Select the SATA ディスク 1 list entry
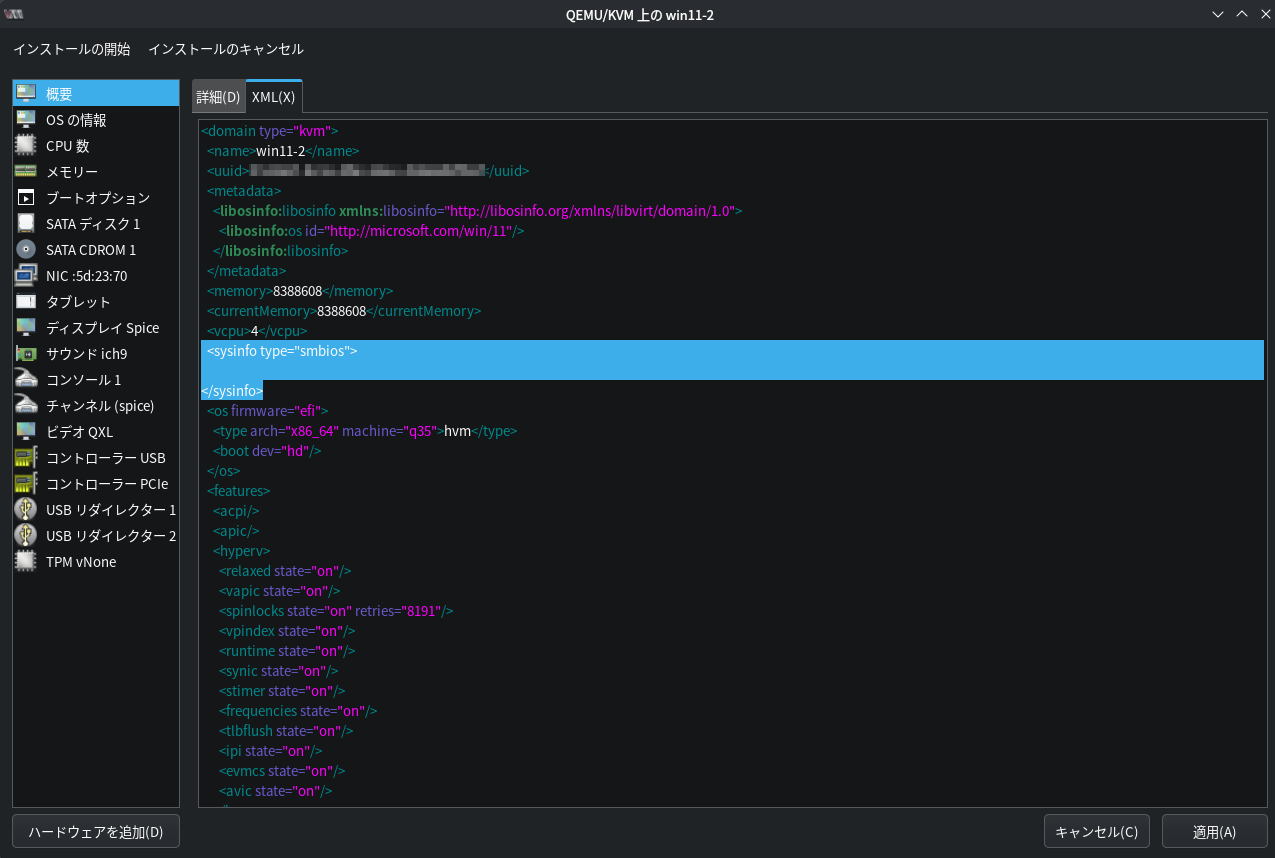Image resolution: width=1275 pixels, height=858 pixels. pos(96,224)
